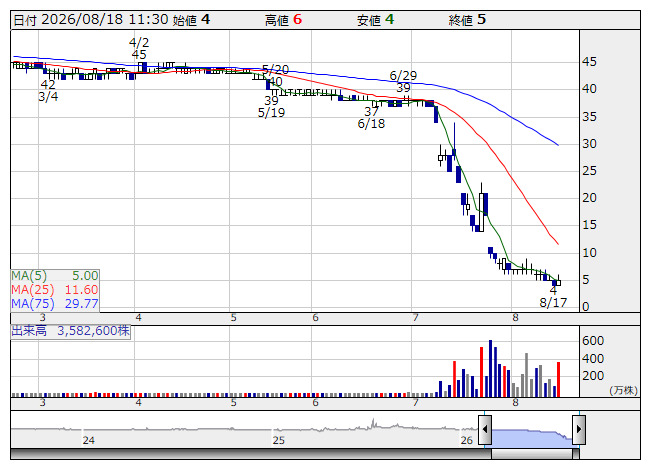Click the MA(75) 29.77 legend entry
Image resolution: width=653 pixels, height=470 pixels.
coord(55,304)
